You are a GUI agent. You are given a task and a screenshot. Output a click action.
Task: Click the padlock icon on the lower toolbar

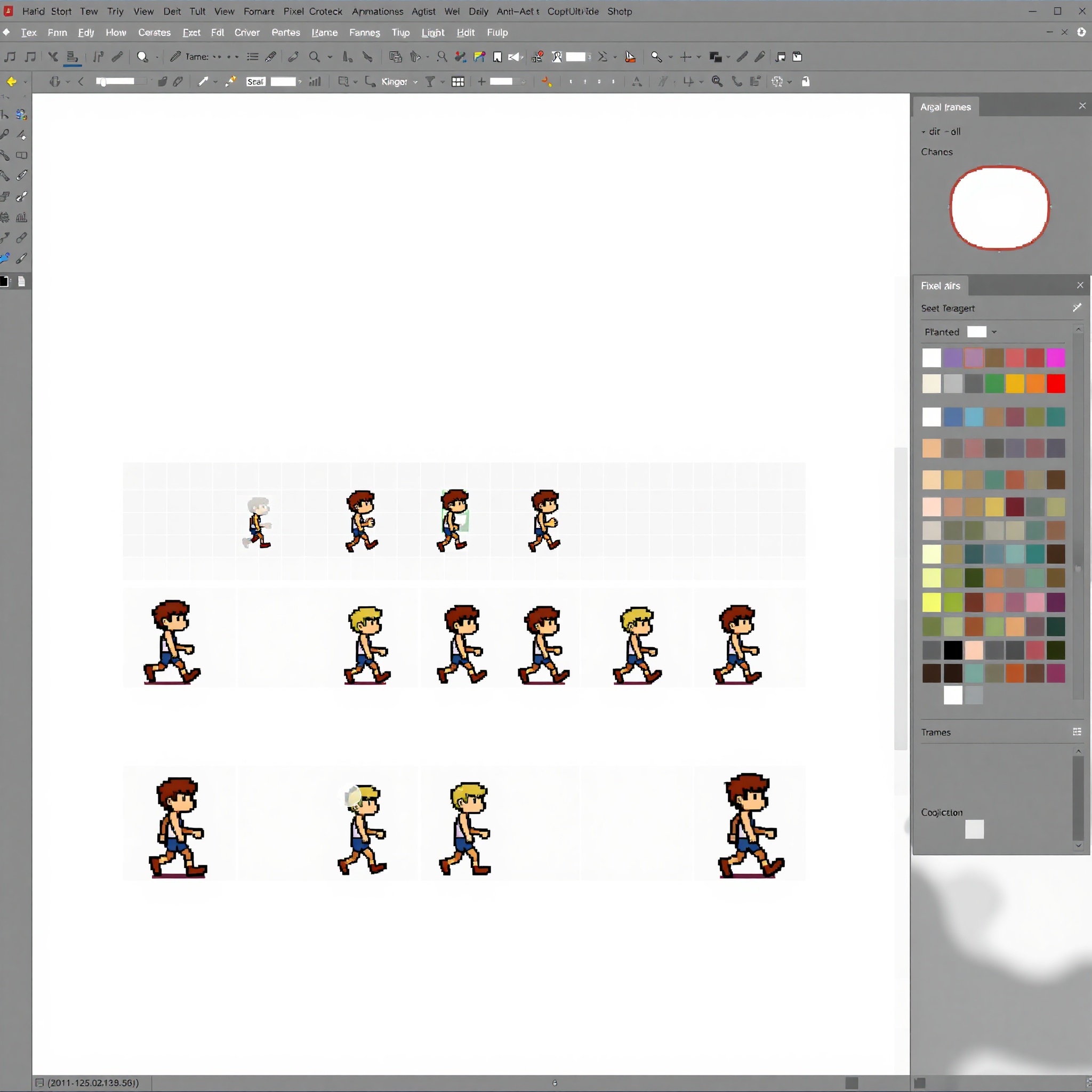pos(806,82)
